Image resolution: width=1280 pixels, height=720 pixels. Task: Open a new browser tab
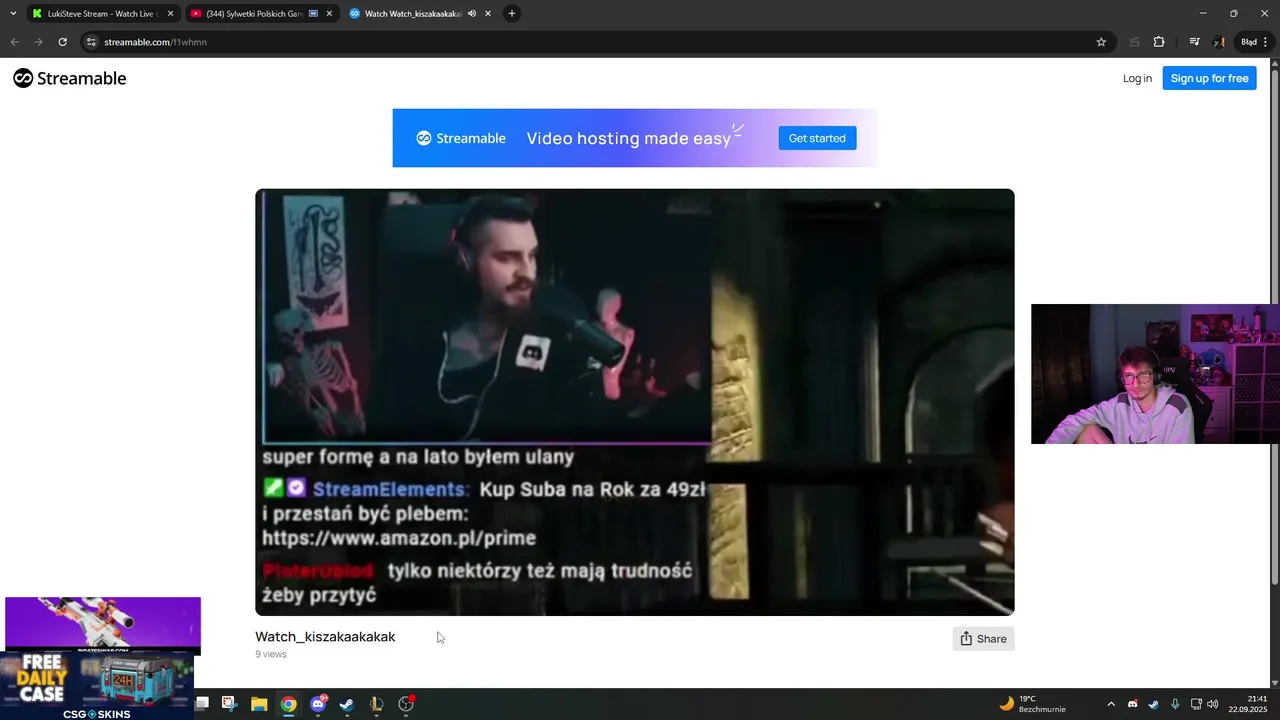(x=512, y=14)
